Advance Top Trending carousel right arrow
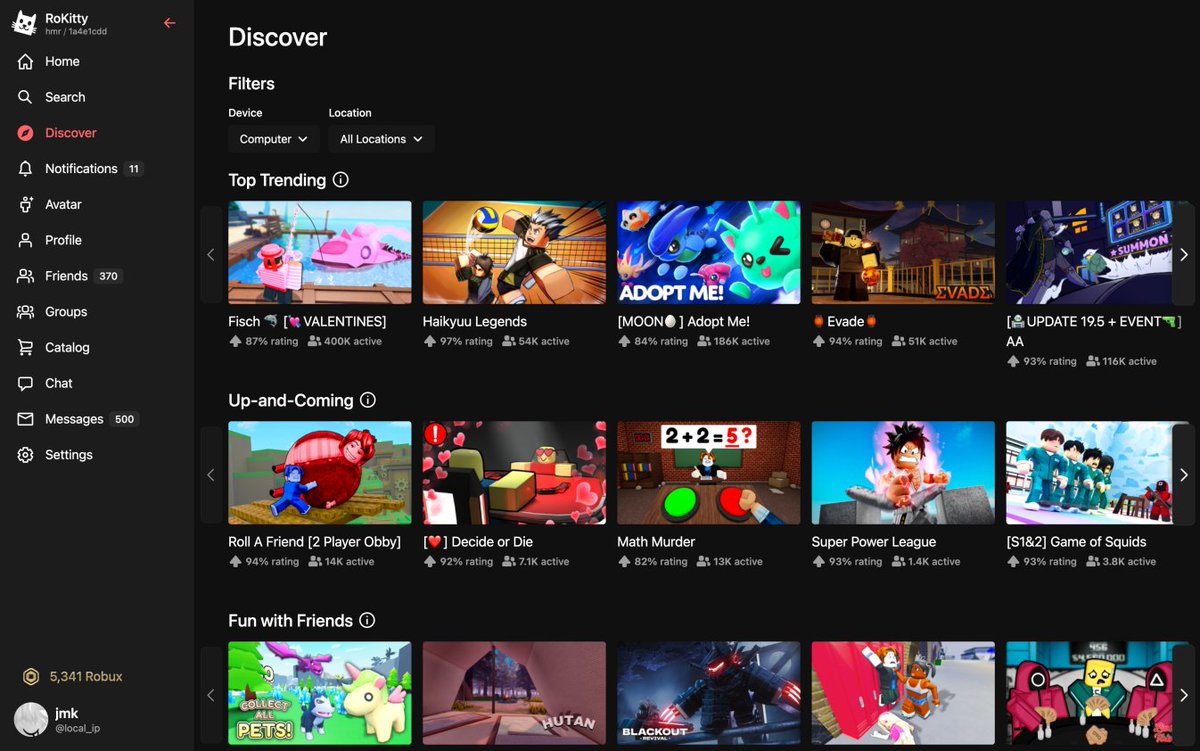1200x751 pixels. click(1184, 254)
